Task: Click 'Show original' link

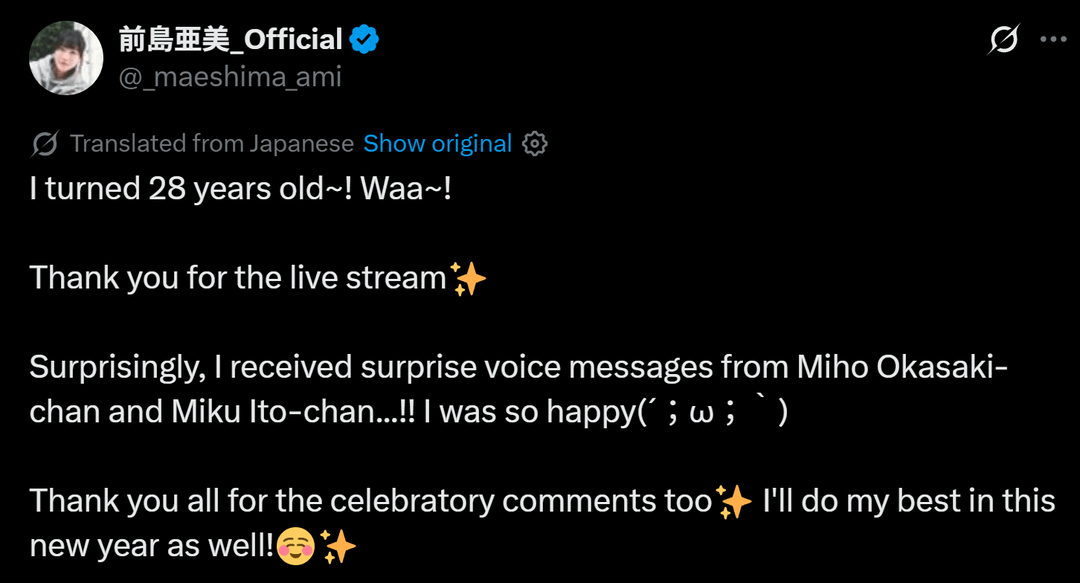Action: (x=437, y=144)
